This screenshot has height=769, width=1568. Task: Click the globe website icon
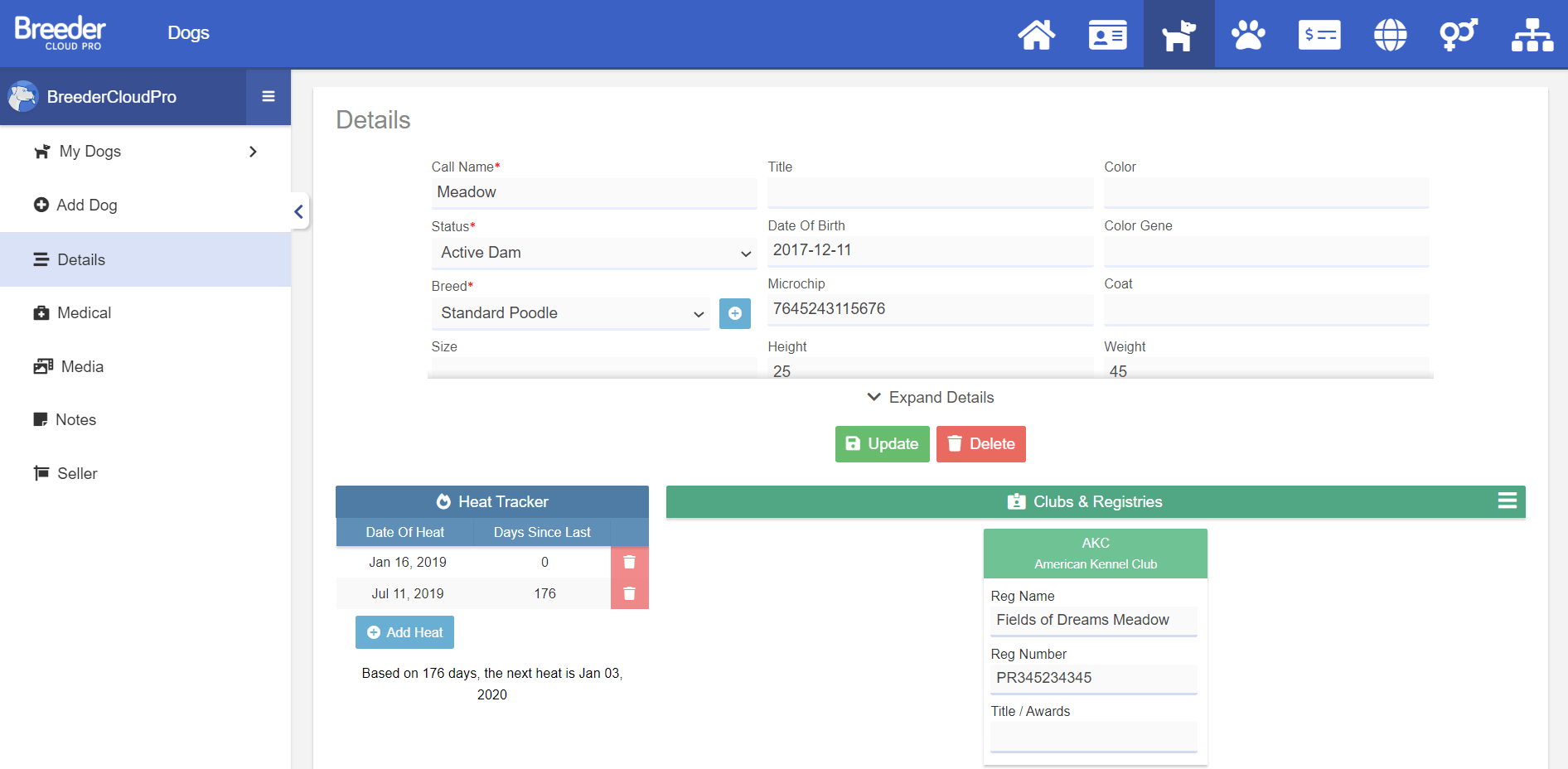1389,34
